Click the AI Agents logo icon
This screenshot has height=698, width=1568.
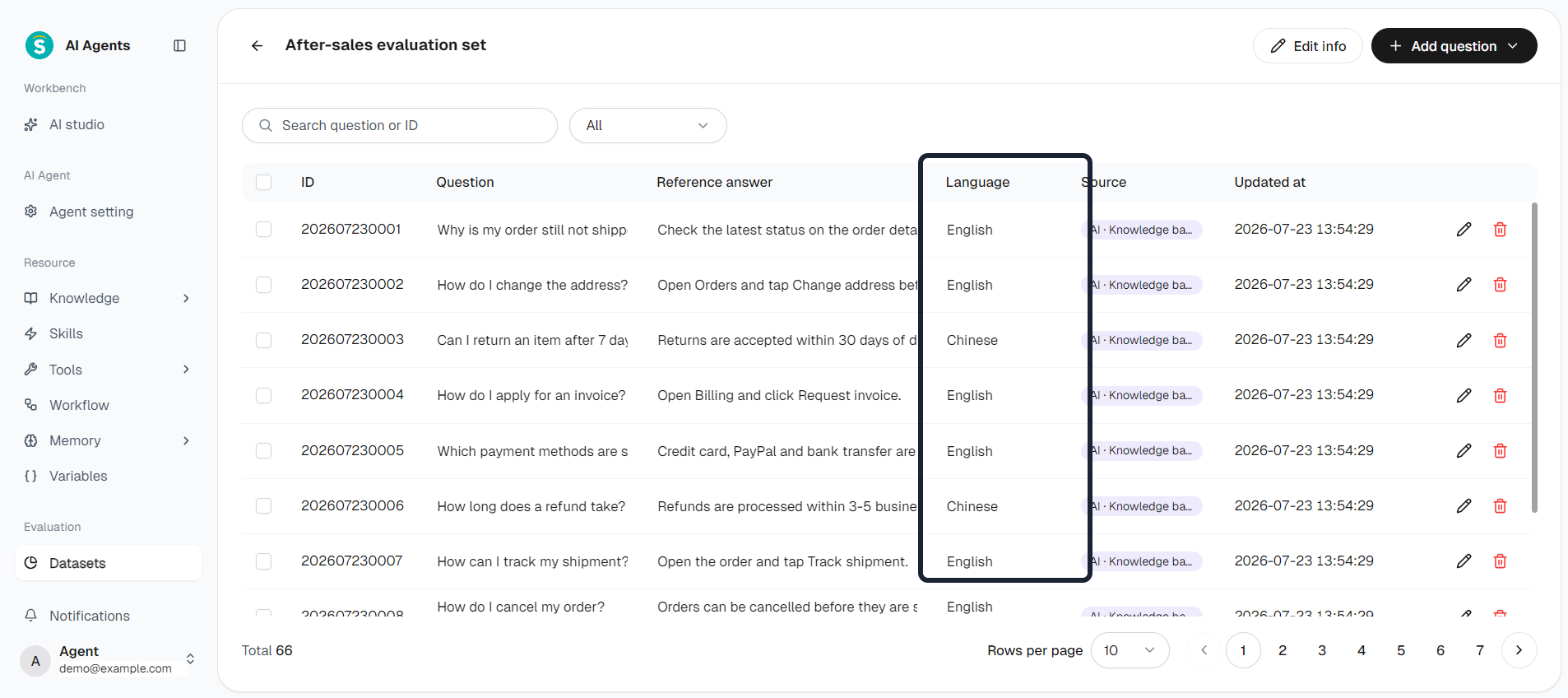[x=39, y=45]
